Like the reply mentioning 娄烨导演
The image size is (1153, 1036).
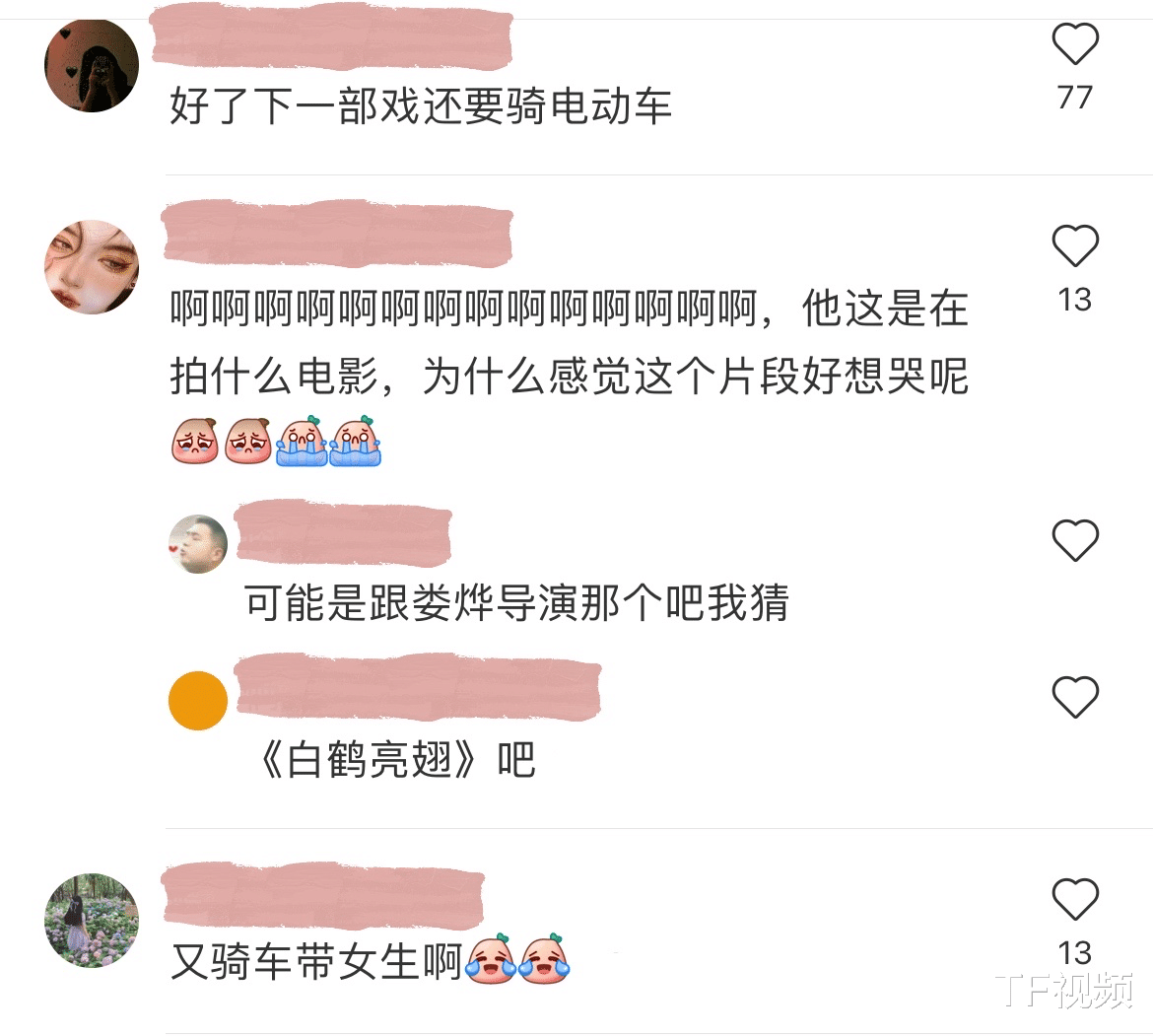click(1075, 540)
